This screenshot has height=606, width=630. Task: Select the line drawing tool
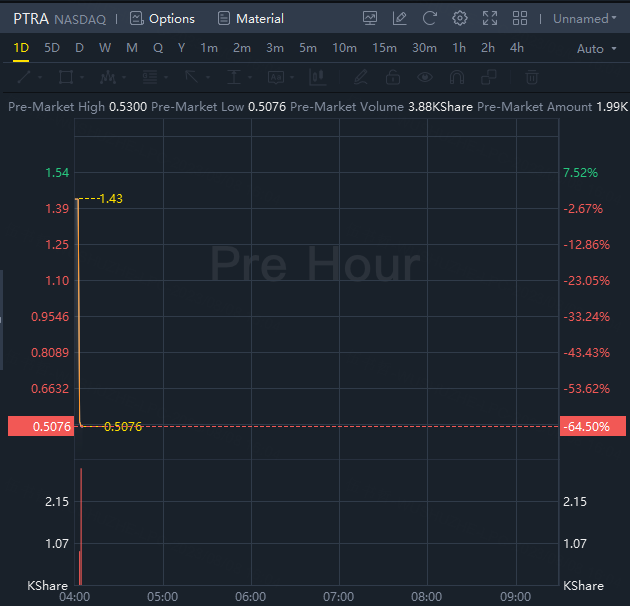[24, 77]
